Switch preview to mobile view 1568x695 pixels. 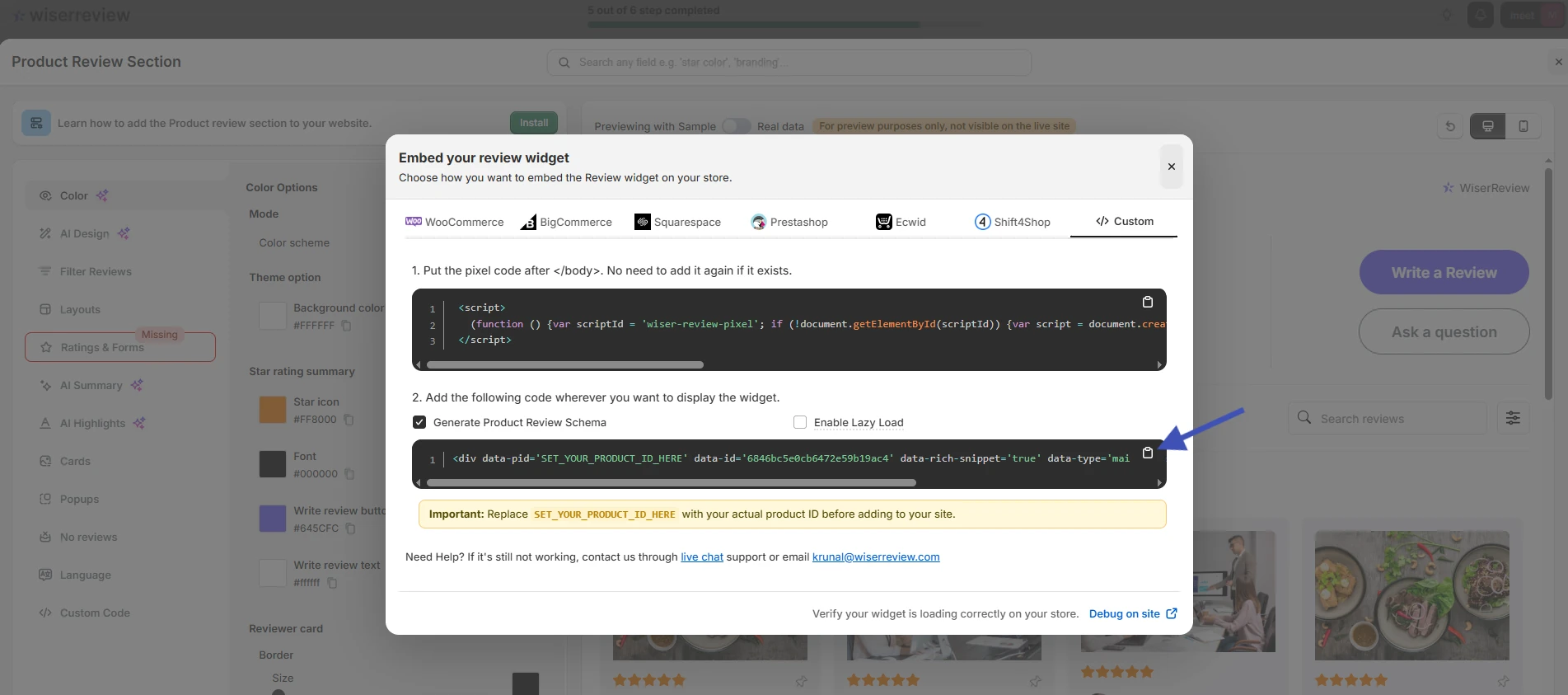point(1523,126)
